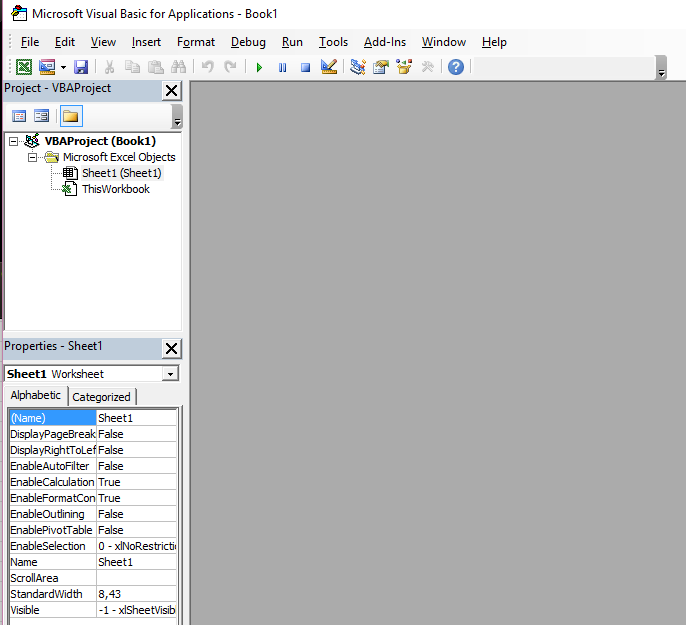This screenshot has width=686, height=625.
Task: Click the Copy icon in toolbar
Action: tap(132, 67)
